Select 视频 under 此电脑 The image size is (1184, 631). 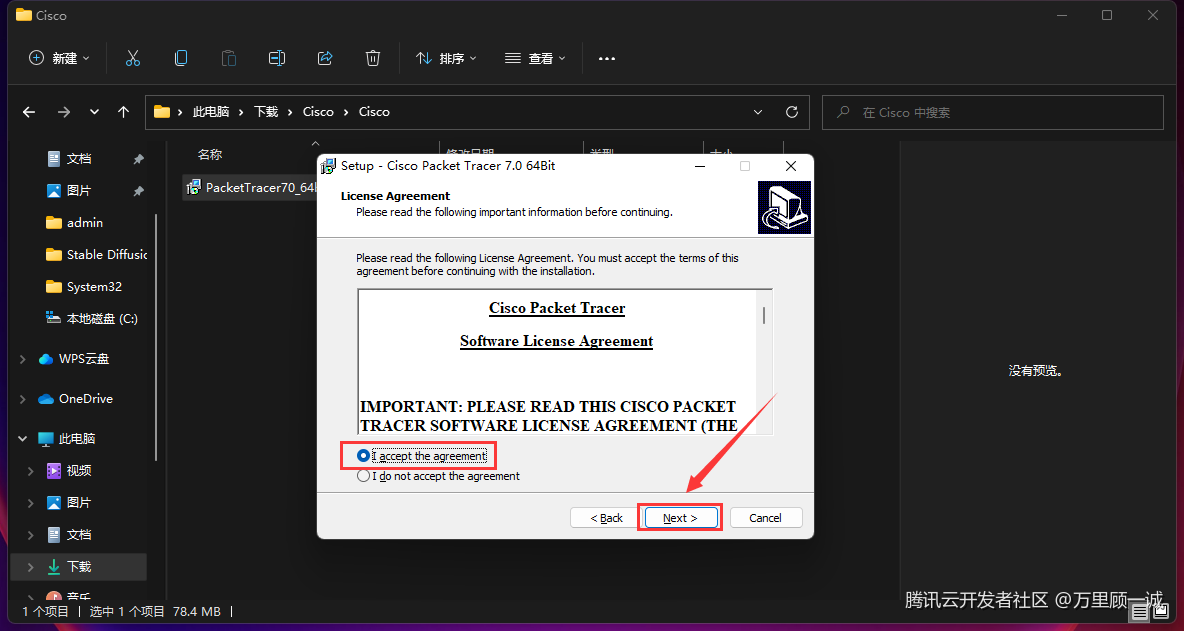point(79,470)
